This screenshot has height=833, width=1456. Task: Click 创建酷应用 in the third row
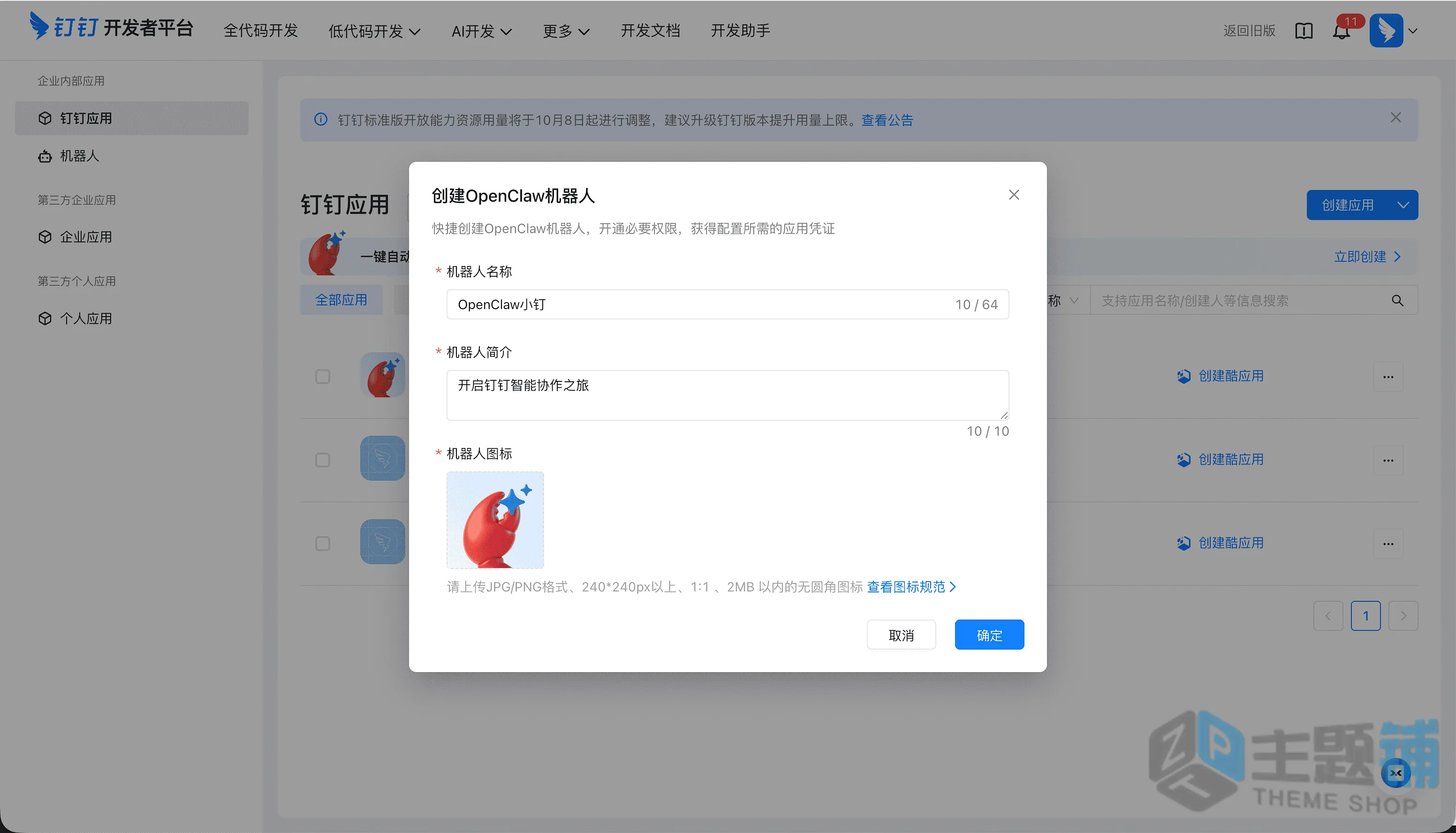click(1221, 544)
